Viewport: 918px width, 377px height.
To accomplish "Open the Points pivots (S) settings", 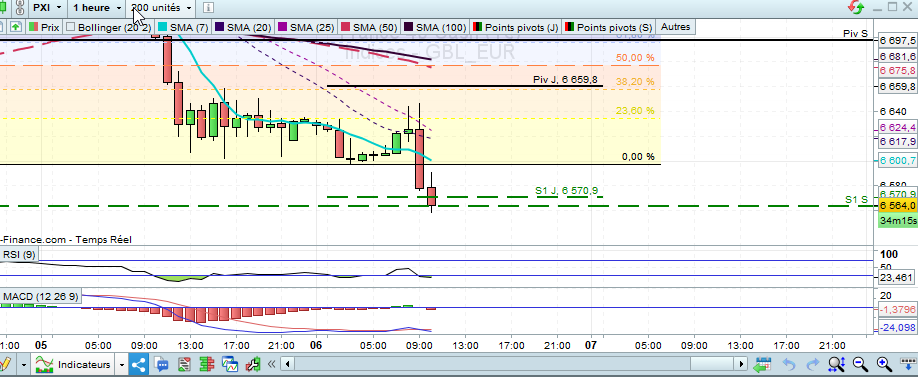I will pos(609,27).
